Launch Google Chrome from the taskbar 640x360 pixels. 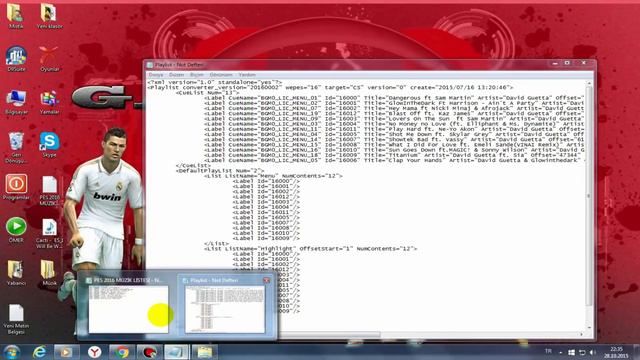point(121,352)
